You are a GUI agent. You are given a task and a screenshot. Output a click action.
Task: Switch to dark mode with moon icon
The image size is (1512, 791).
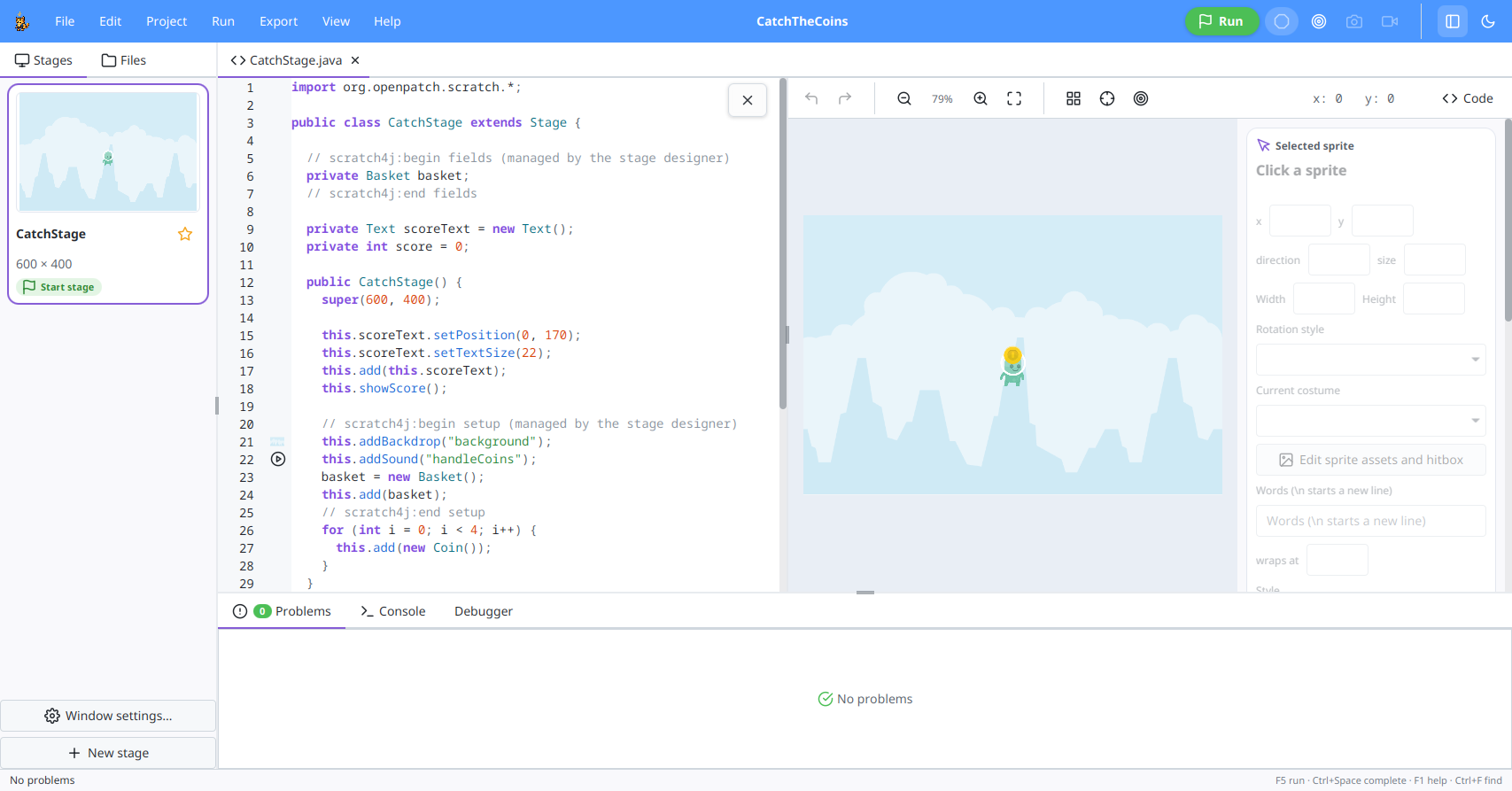pyautogui.click(x=1488, y=21)
